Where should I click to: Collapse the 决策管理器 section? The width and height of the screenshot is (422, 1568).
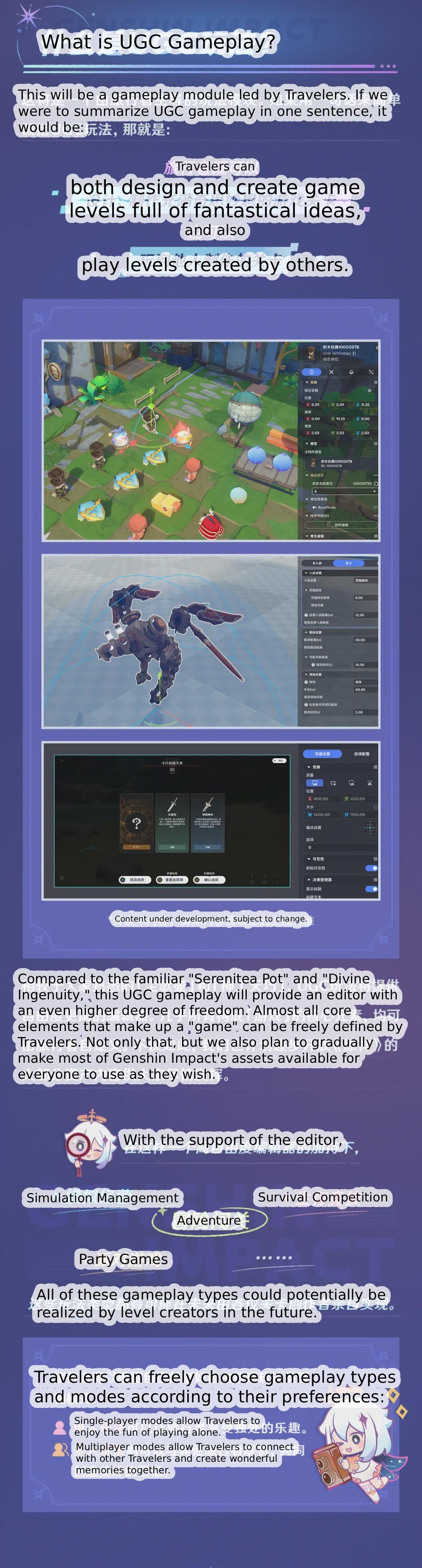coord(309,879)
